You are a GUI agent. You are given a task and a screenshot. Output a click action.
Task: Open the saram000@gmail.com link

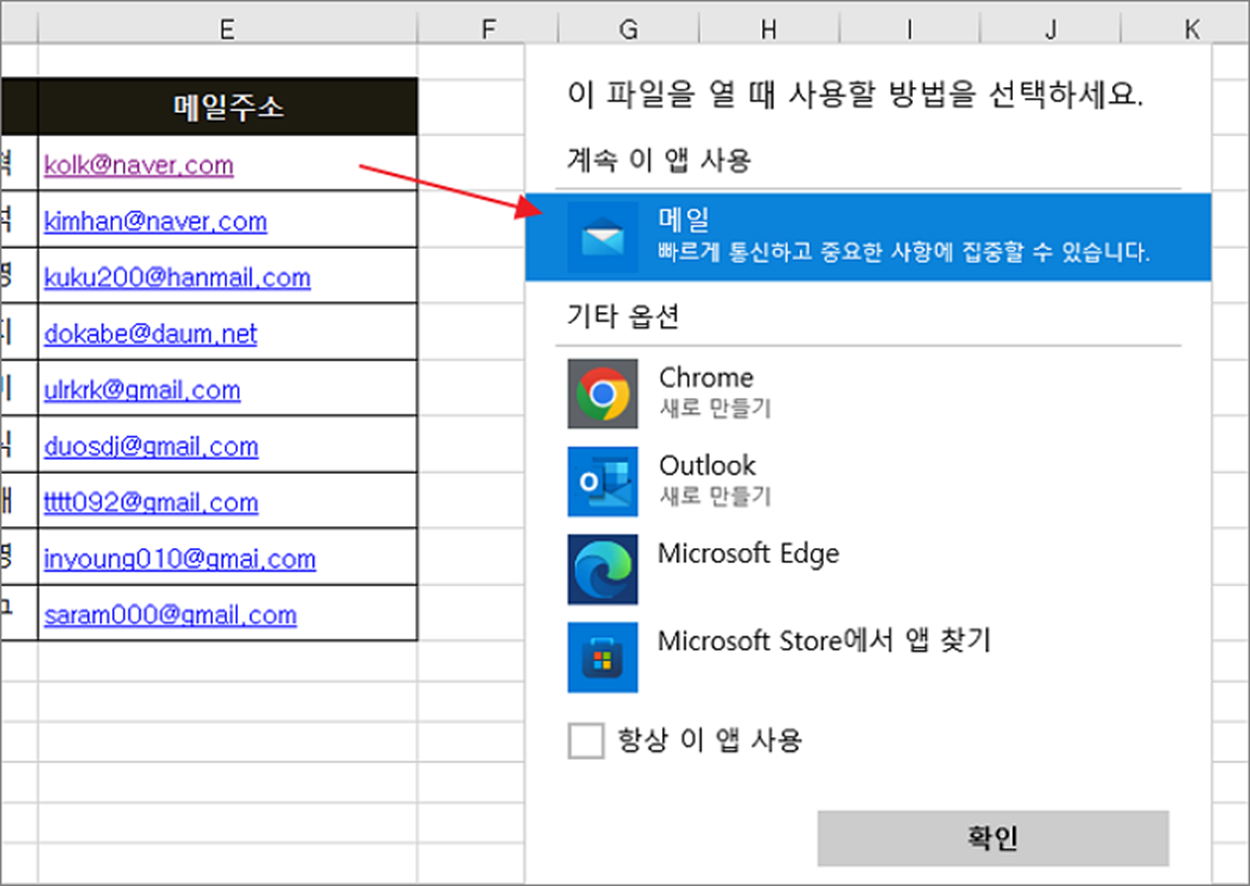tap(170, 614)
